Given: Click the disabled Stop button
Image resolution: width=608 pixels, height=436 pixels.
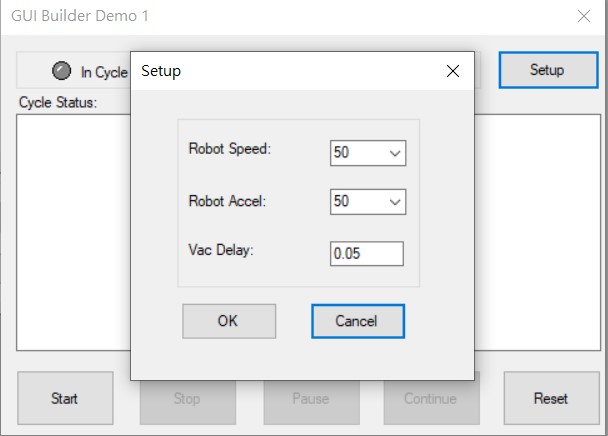Looking at the screenshot, I should coord(187,399).
